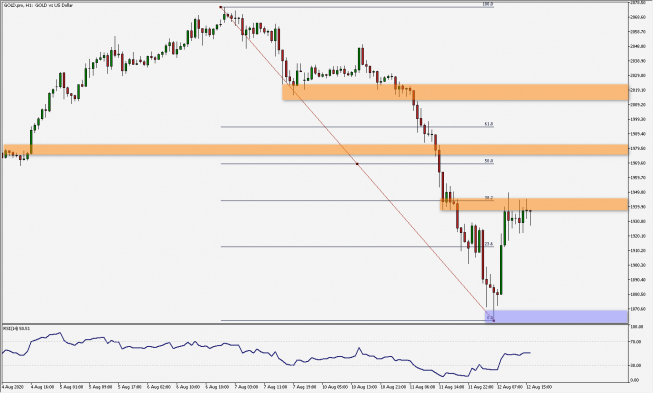This screenshot has width=653, height=393.
Task: Click the RSI(14) indicator label
Action: pos(17,328)
